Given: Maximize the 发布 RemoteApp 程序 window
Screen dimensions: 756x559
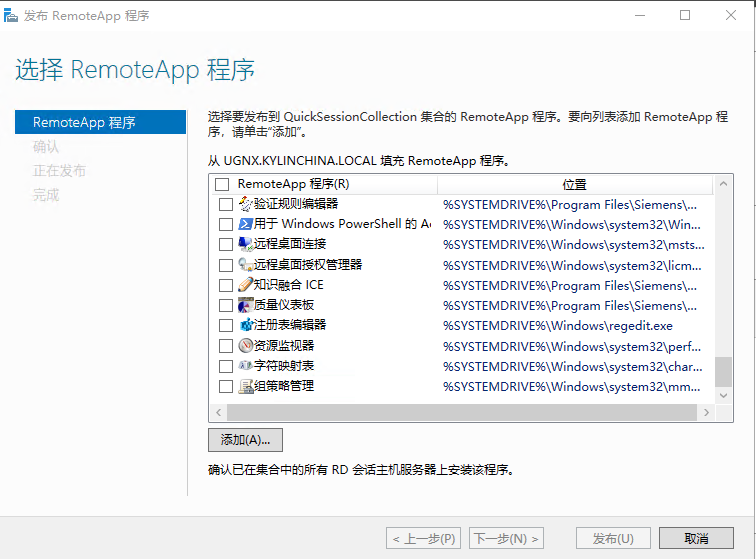Looking at the screenshot, I should (x=685, y=15).
